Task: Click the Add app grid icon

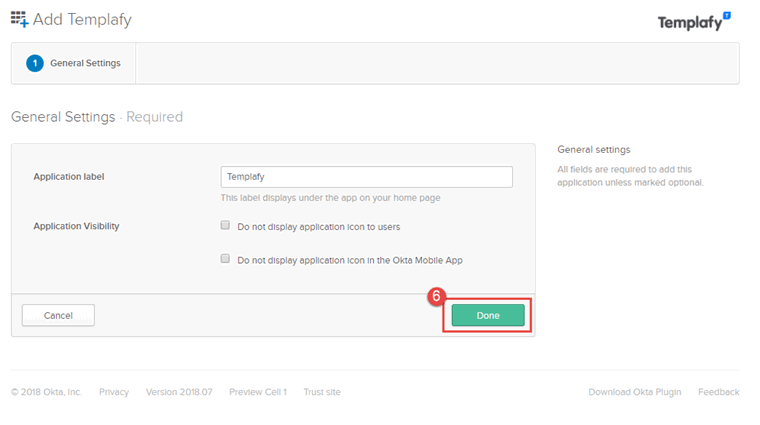Action: tap(19, 19)
